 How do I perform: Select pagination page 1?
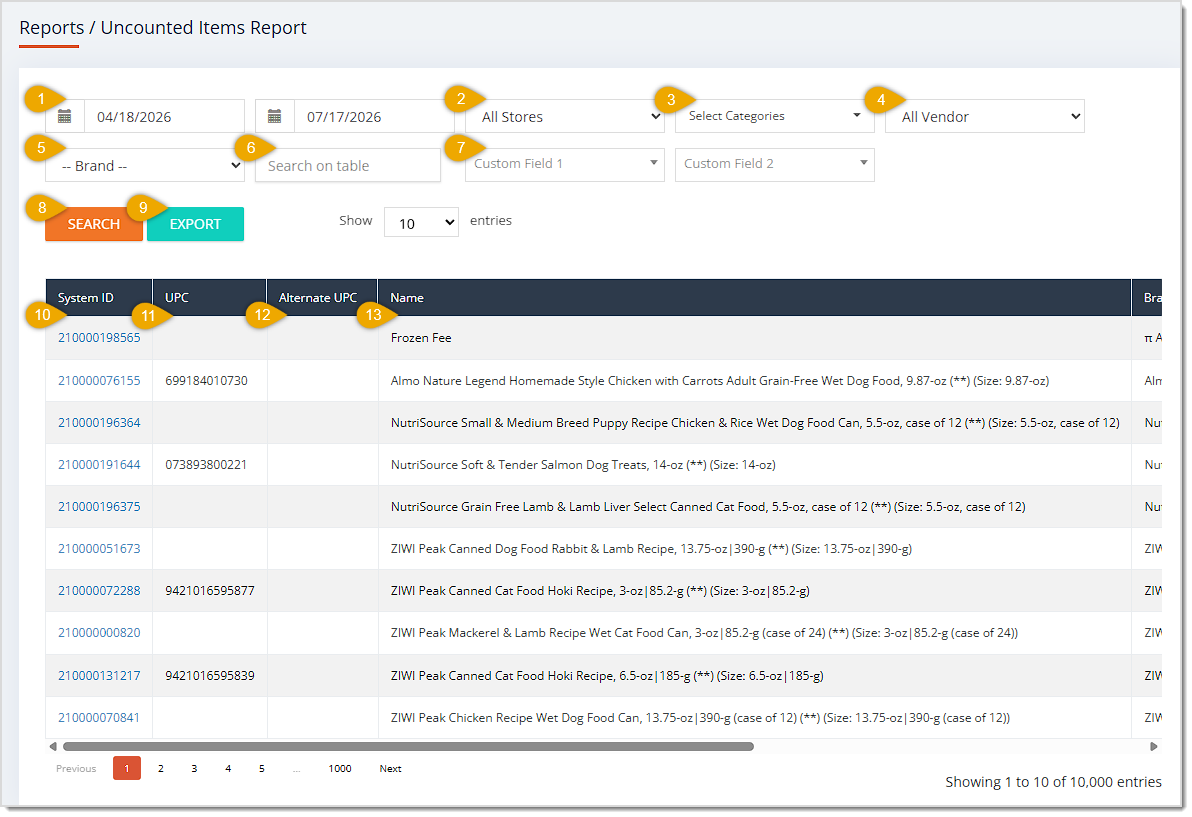127,768
